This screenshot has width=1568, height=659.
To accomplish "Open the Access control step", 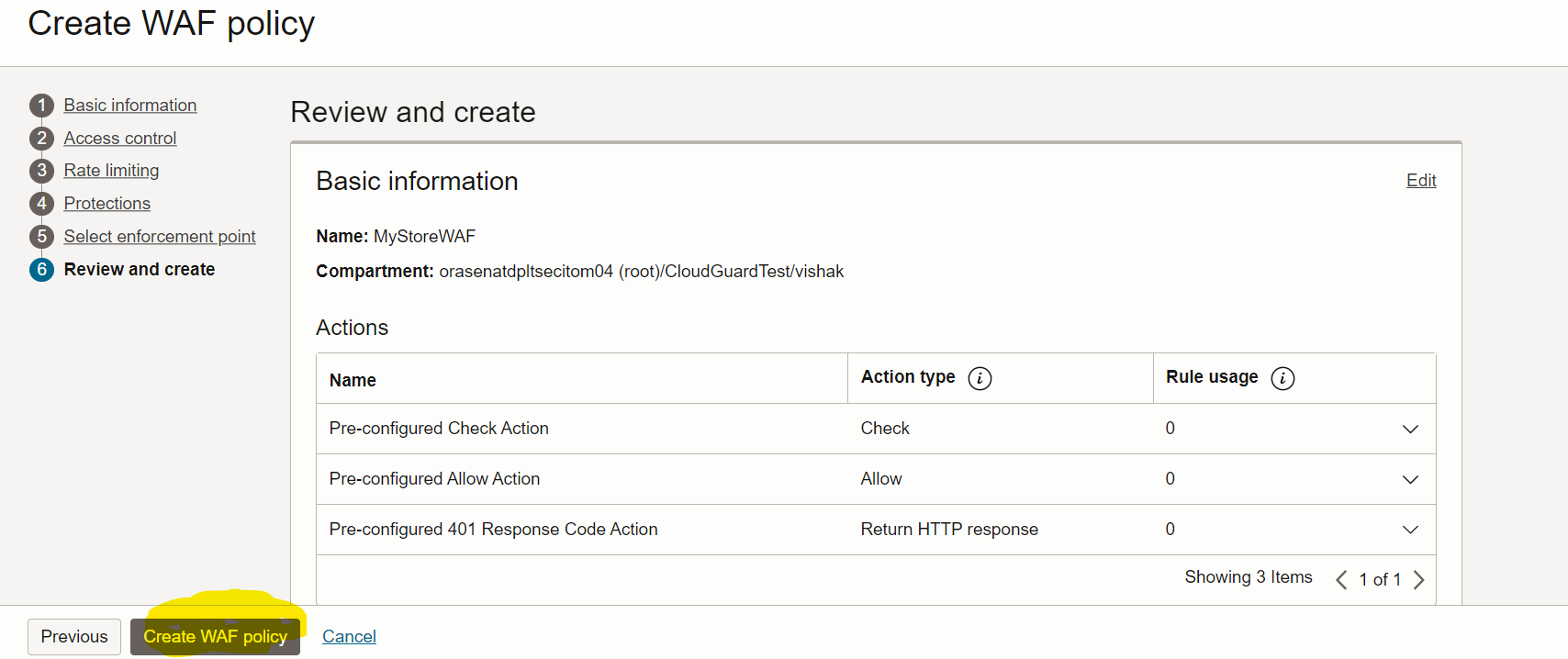I will tap(120, 139).
